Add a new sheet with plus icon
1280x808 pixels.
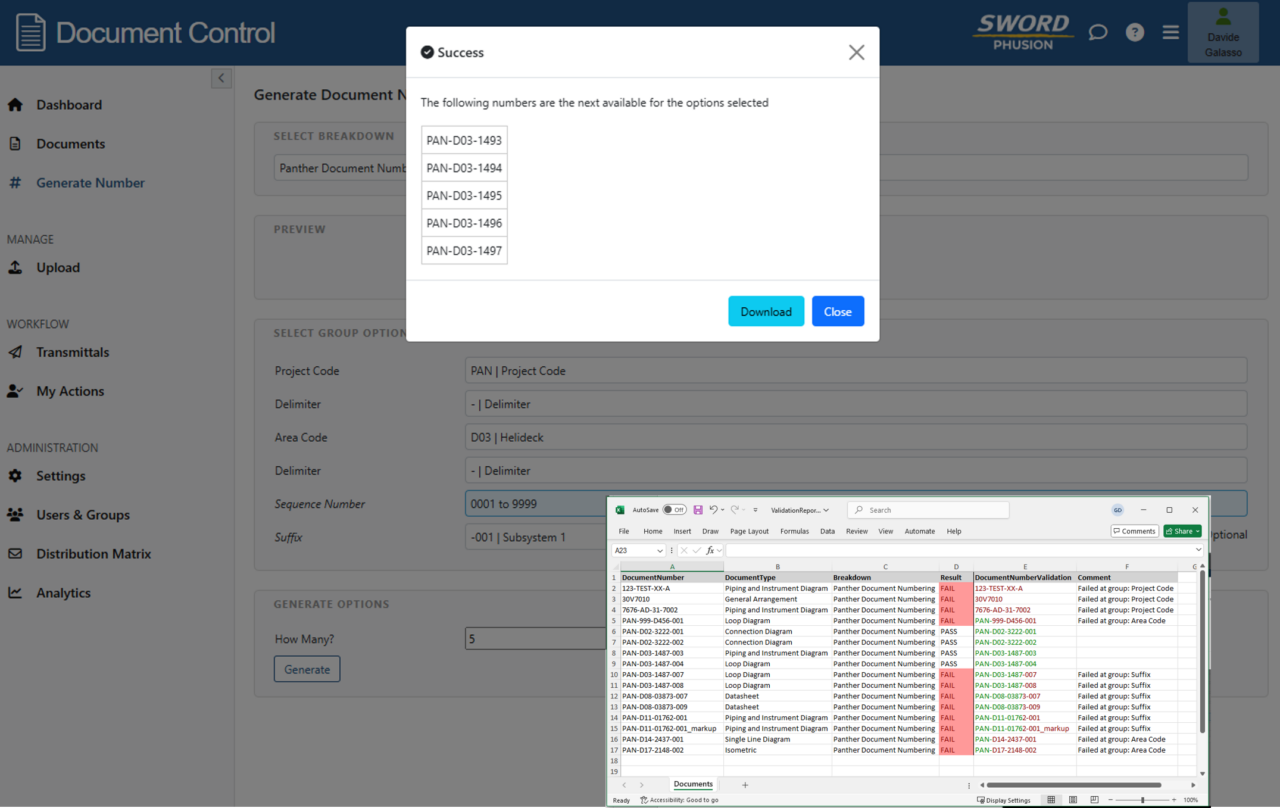[745, 785]
